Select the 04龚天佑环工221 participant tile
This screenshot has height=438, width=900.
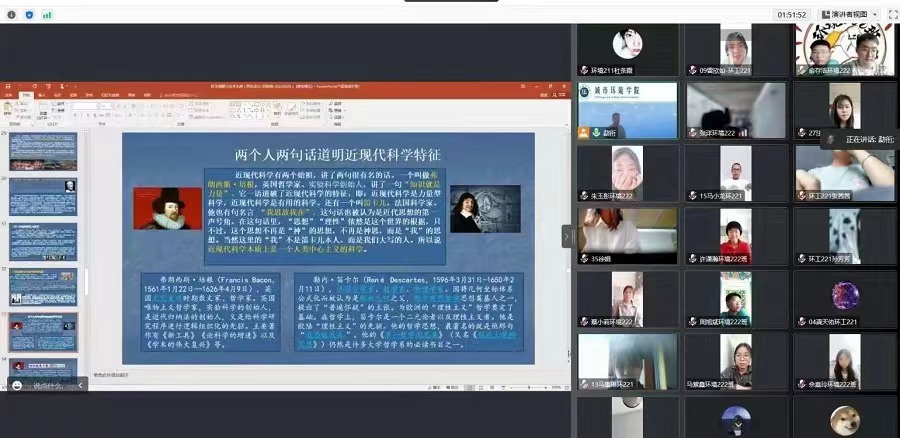click(845, 298)
